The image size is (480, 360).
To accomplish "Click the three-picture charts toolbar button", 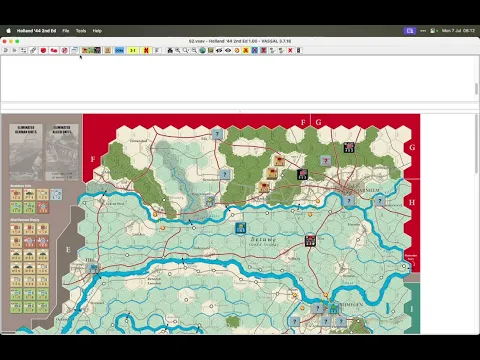I will pos(91,50).
